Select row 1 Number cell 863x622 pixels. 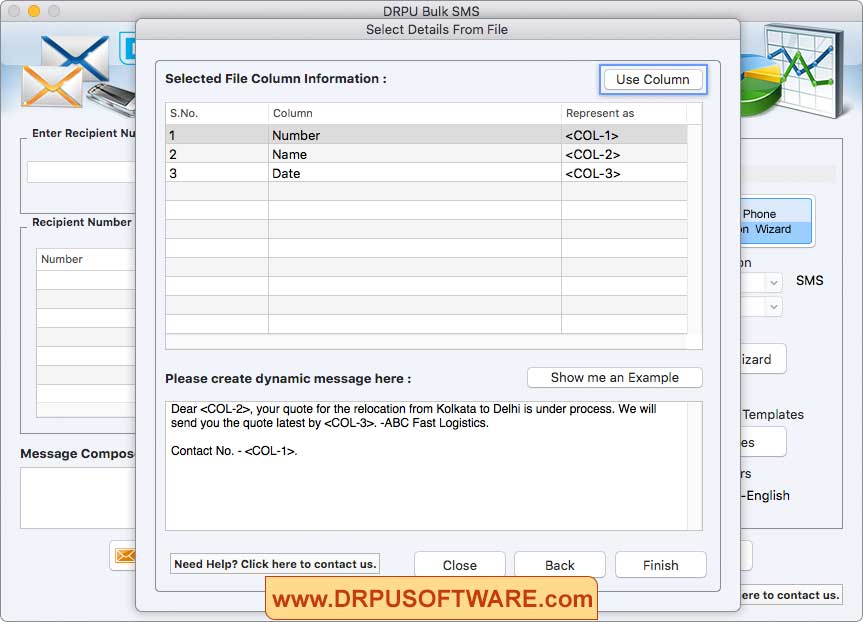(x=414, y=135)
